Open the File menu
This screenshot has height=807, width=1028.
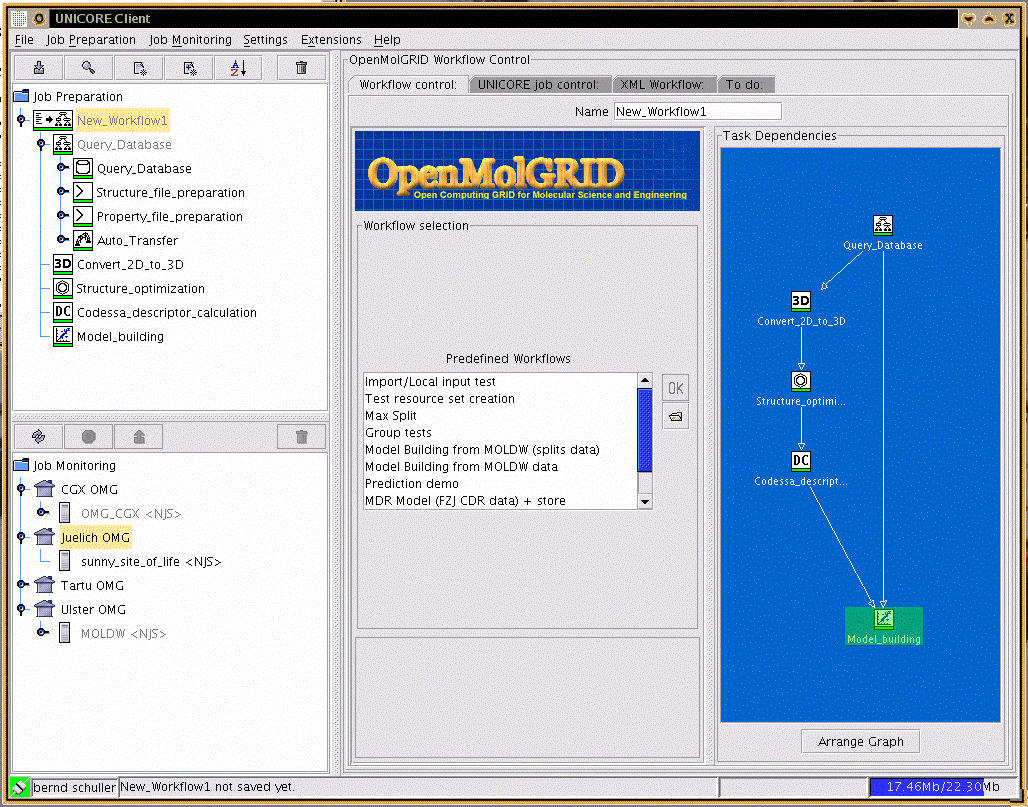(x=24, y=40)
